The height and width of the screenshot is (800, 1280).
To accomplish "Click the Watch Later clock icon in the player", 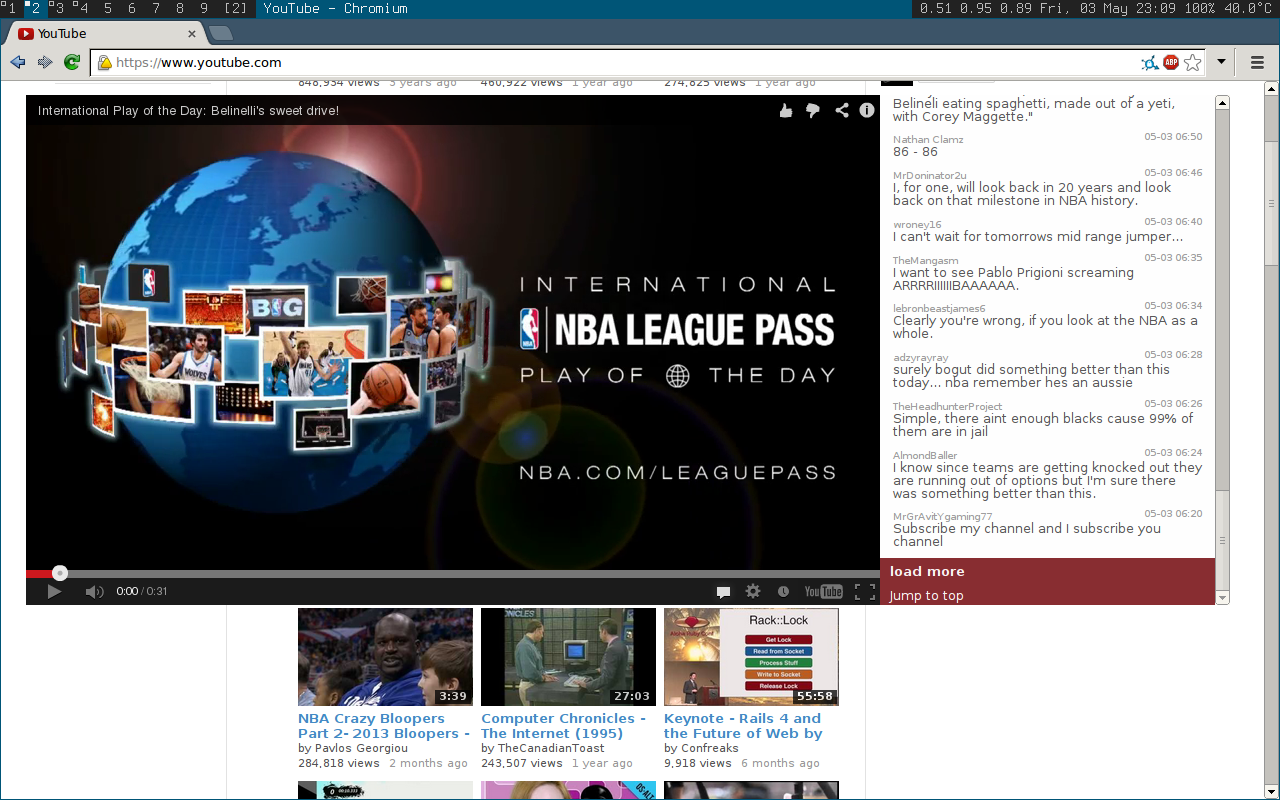I will pos(783,592).
